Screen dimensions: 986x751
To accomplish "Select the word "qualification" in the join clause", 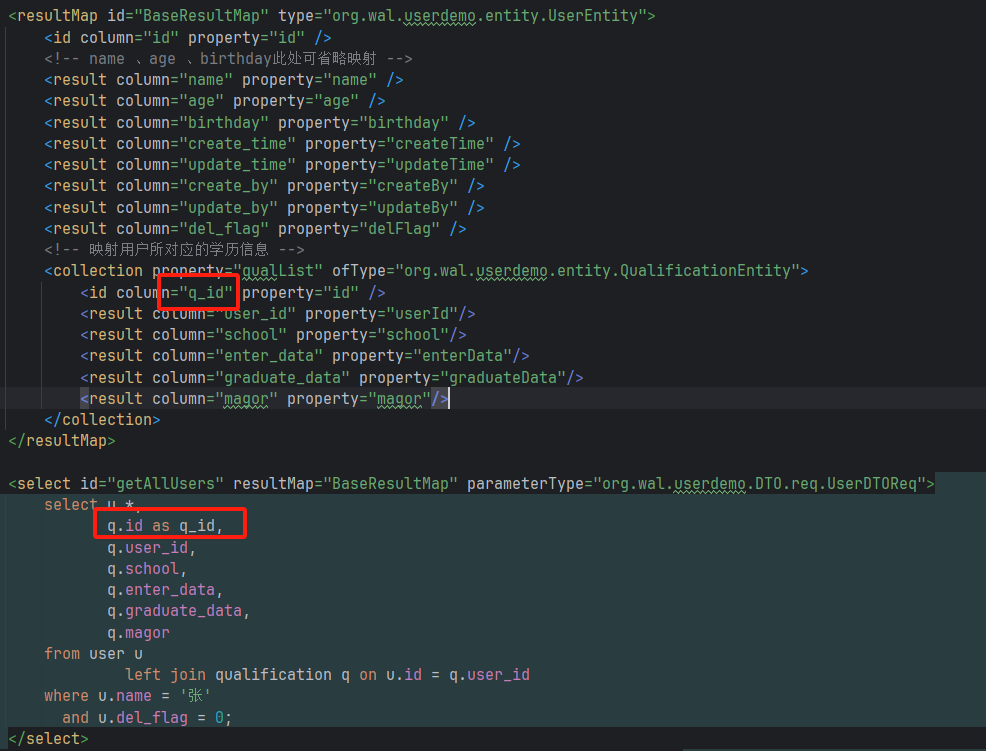I will pos(274,673).
